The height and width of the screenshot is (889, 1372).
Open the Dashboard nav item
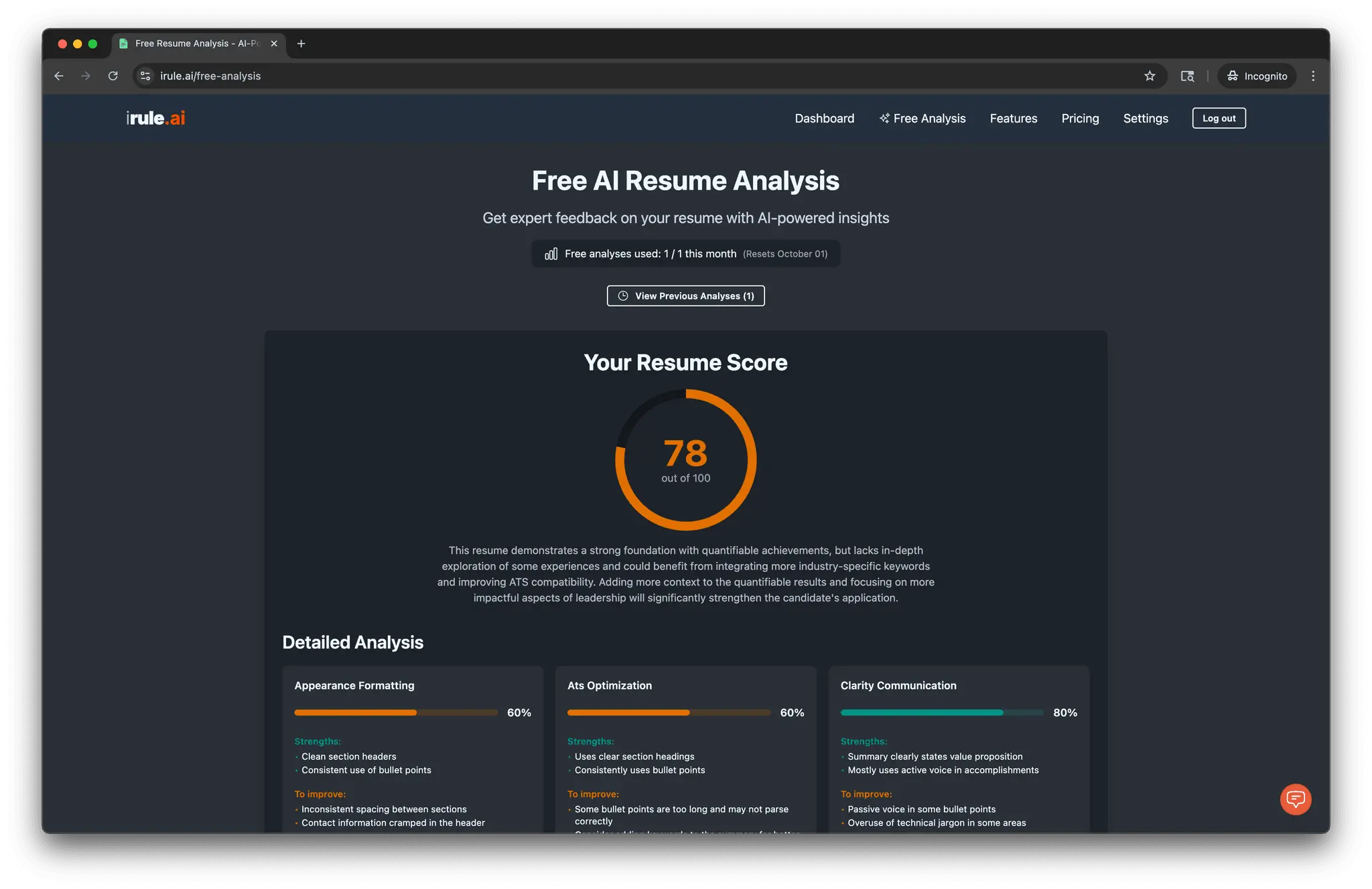pyautogui.click(x=824, y=118)
